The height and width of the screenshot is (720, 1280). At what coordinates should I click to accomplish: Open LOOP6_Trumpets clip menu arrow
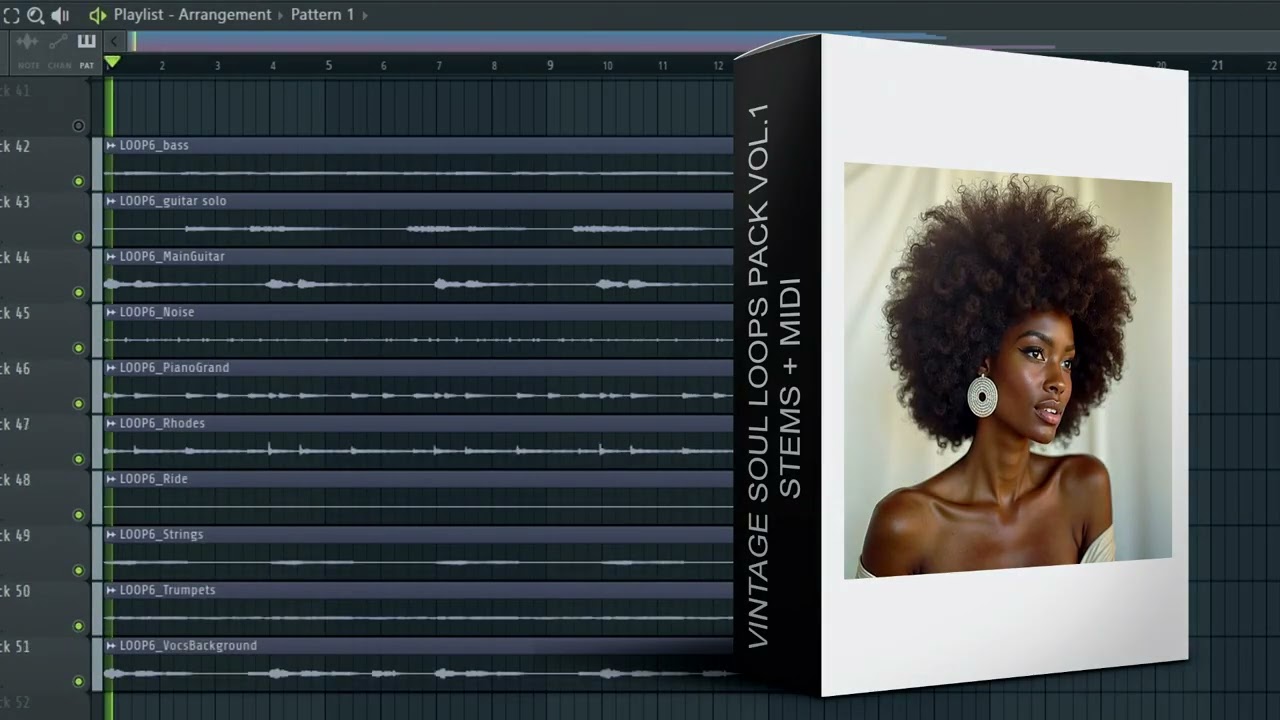click(111, 590)
